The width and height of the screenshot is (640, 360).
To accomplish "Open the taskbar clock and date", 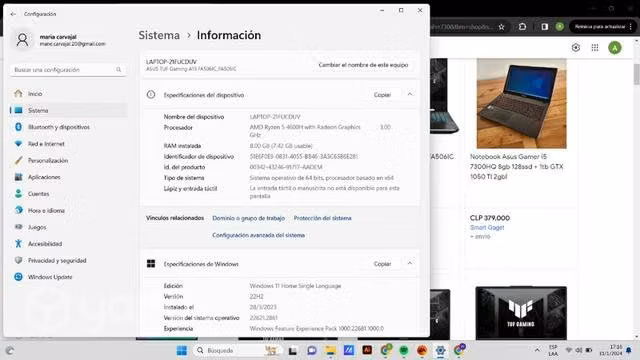I will point(611,350).
